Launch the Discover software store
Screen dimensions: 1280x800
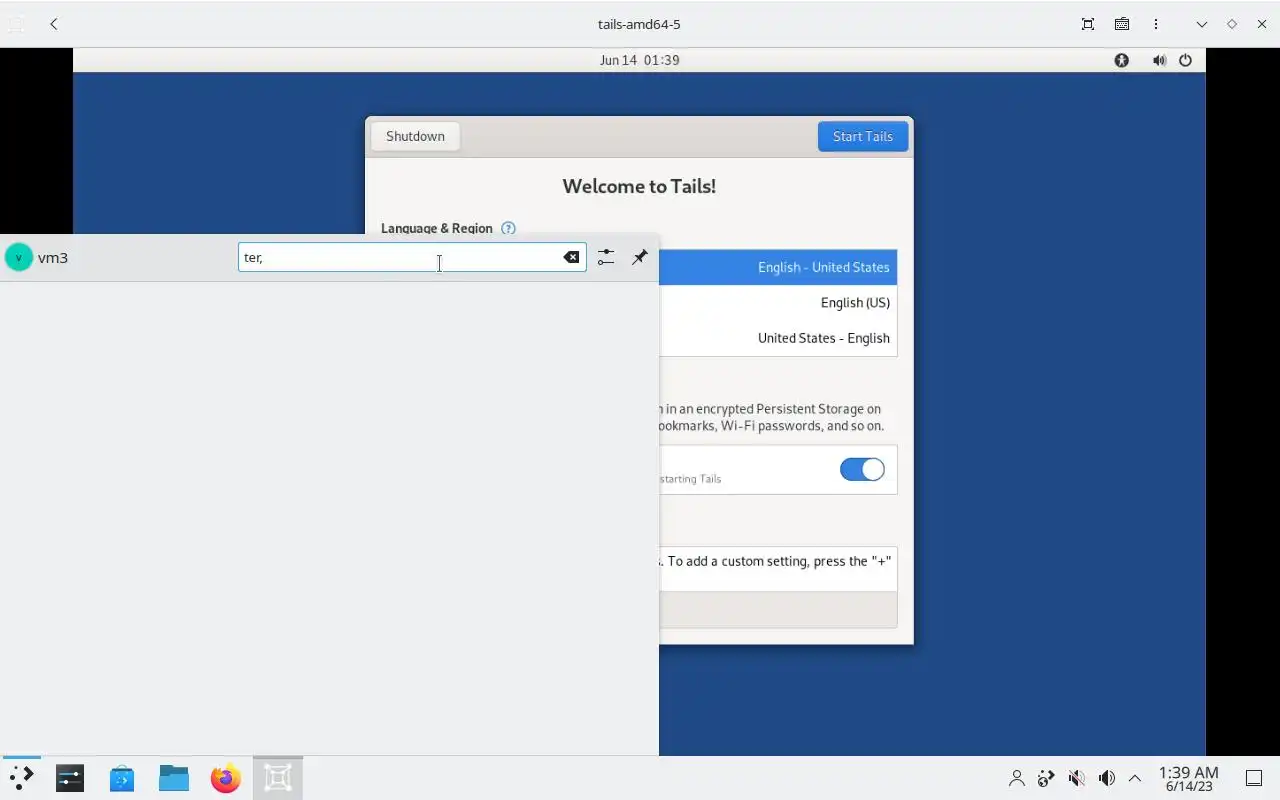click(122, 778)
